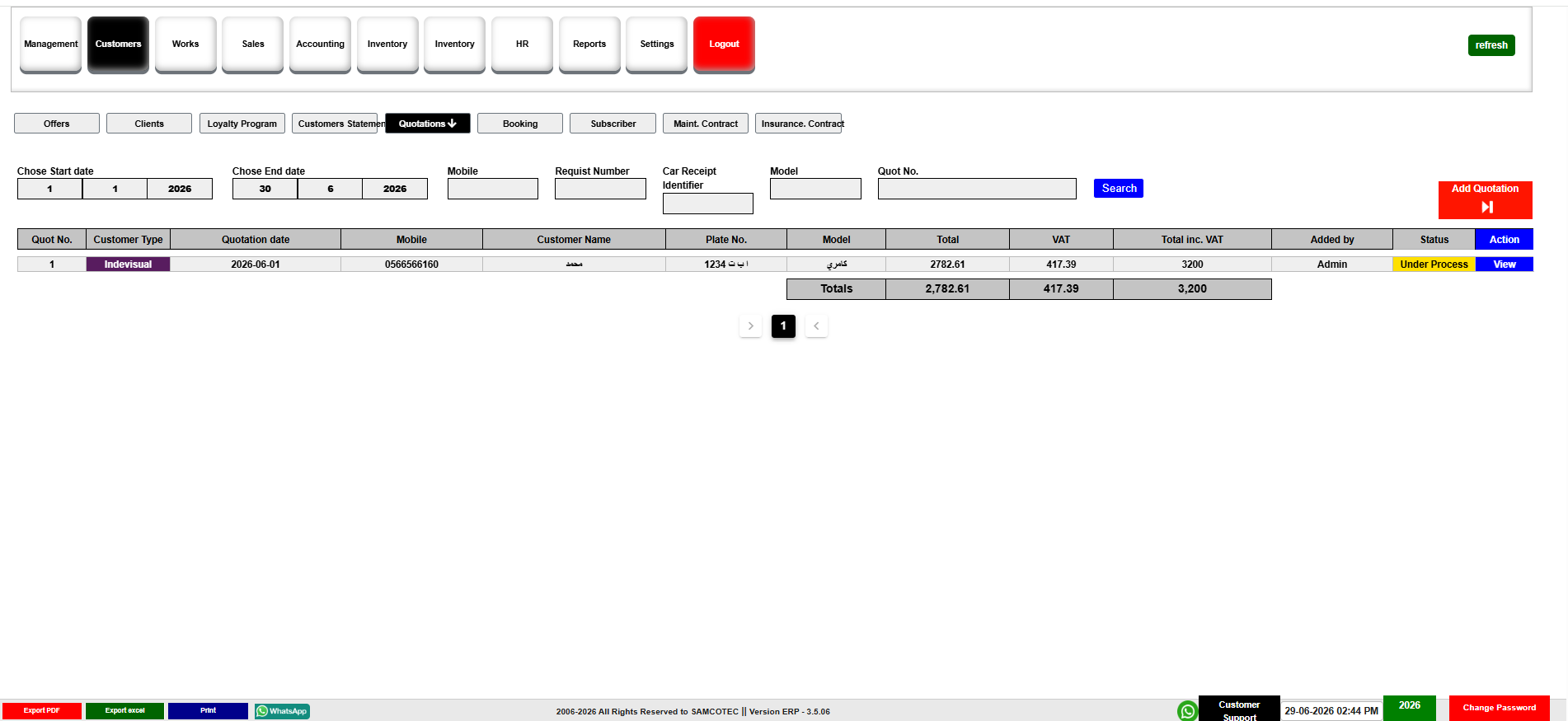Click the Under Process status cell

click(1434, 265)
